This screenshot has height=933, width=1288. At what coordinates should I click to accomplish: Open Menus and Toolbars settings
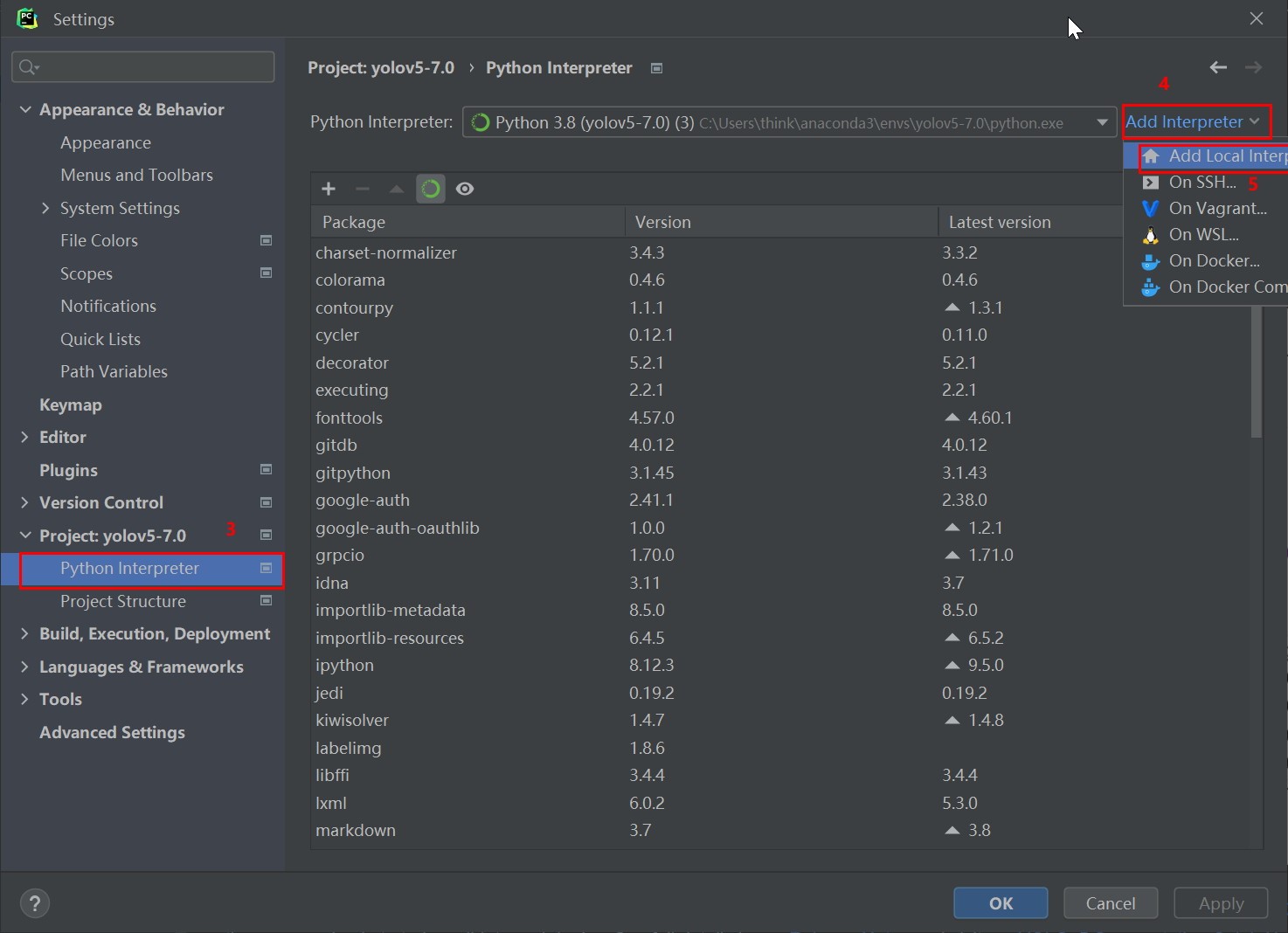[x=136, y=175]
